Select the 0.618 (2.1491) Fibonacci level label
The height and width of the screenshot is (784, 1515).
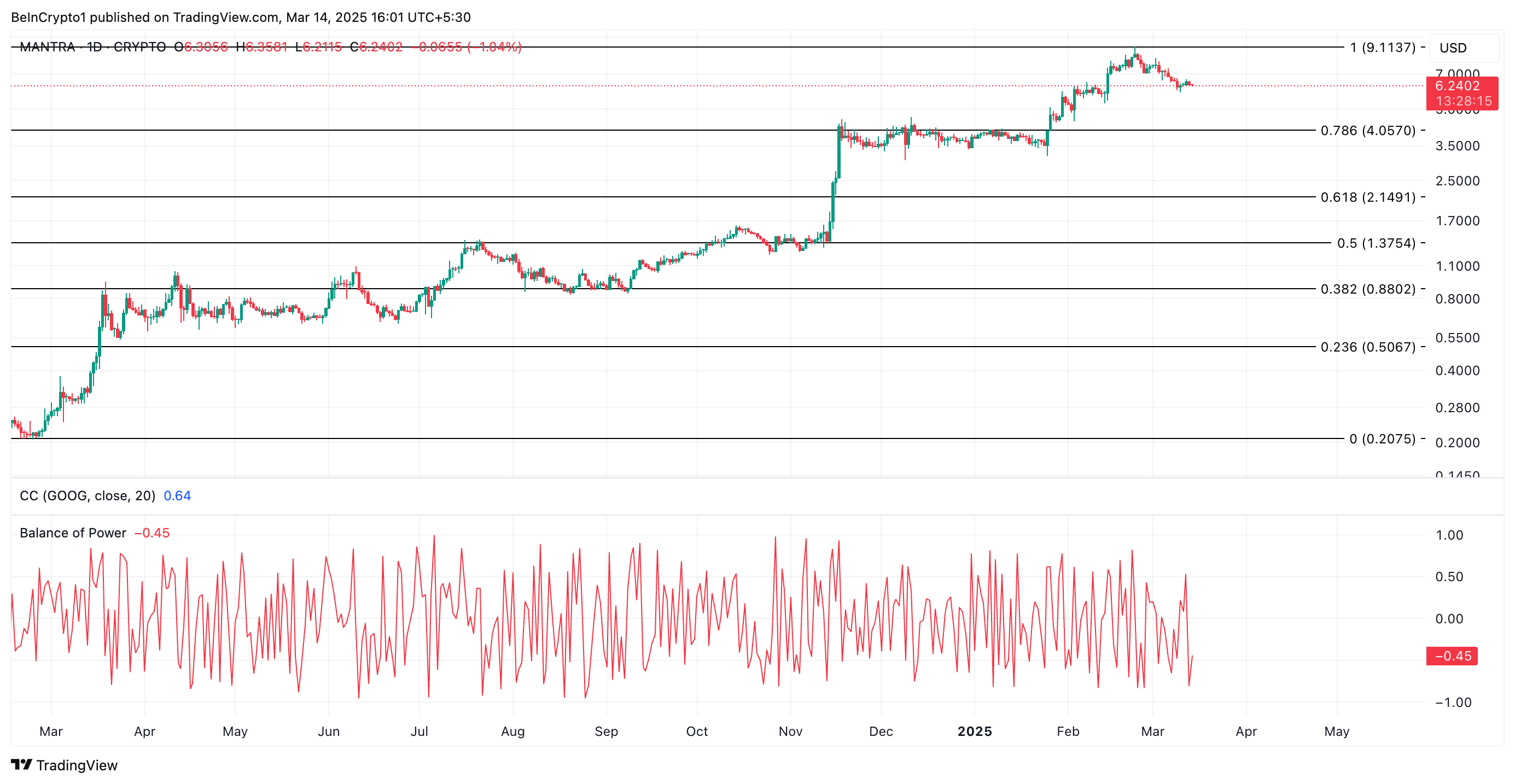tap(1368, 197)
